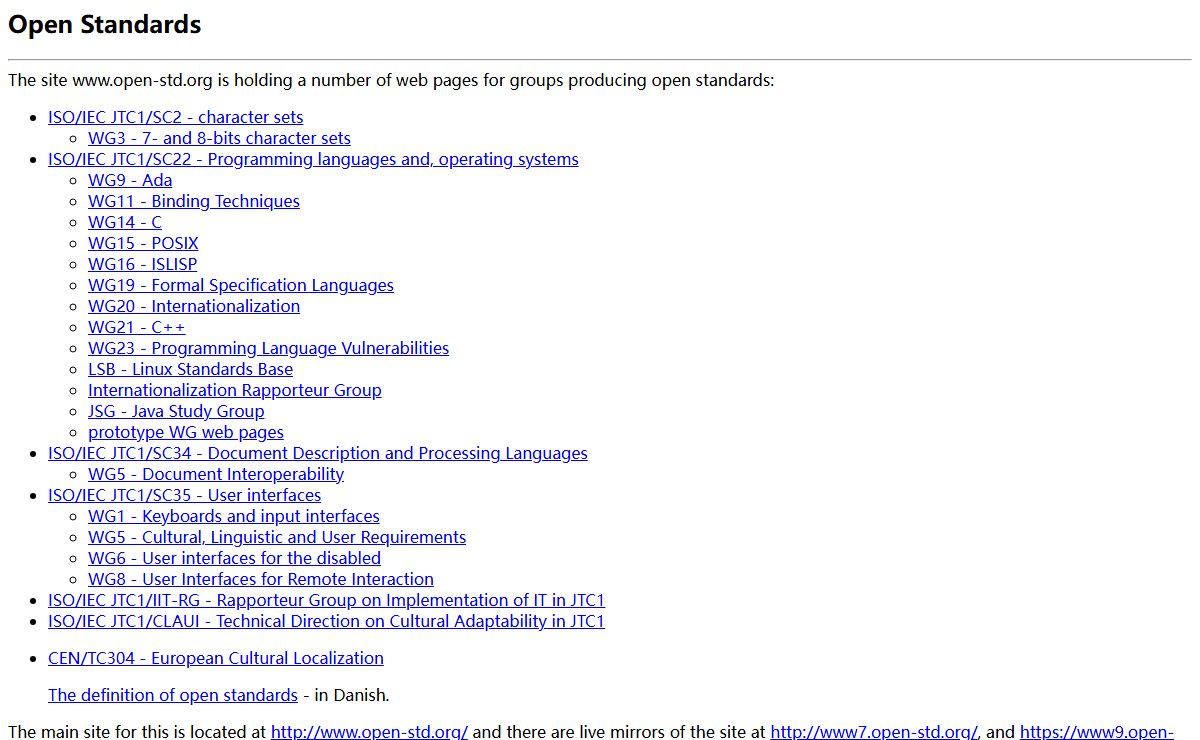
Task: Click The definition of open standards link
Action: click(173, 695)
